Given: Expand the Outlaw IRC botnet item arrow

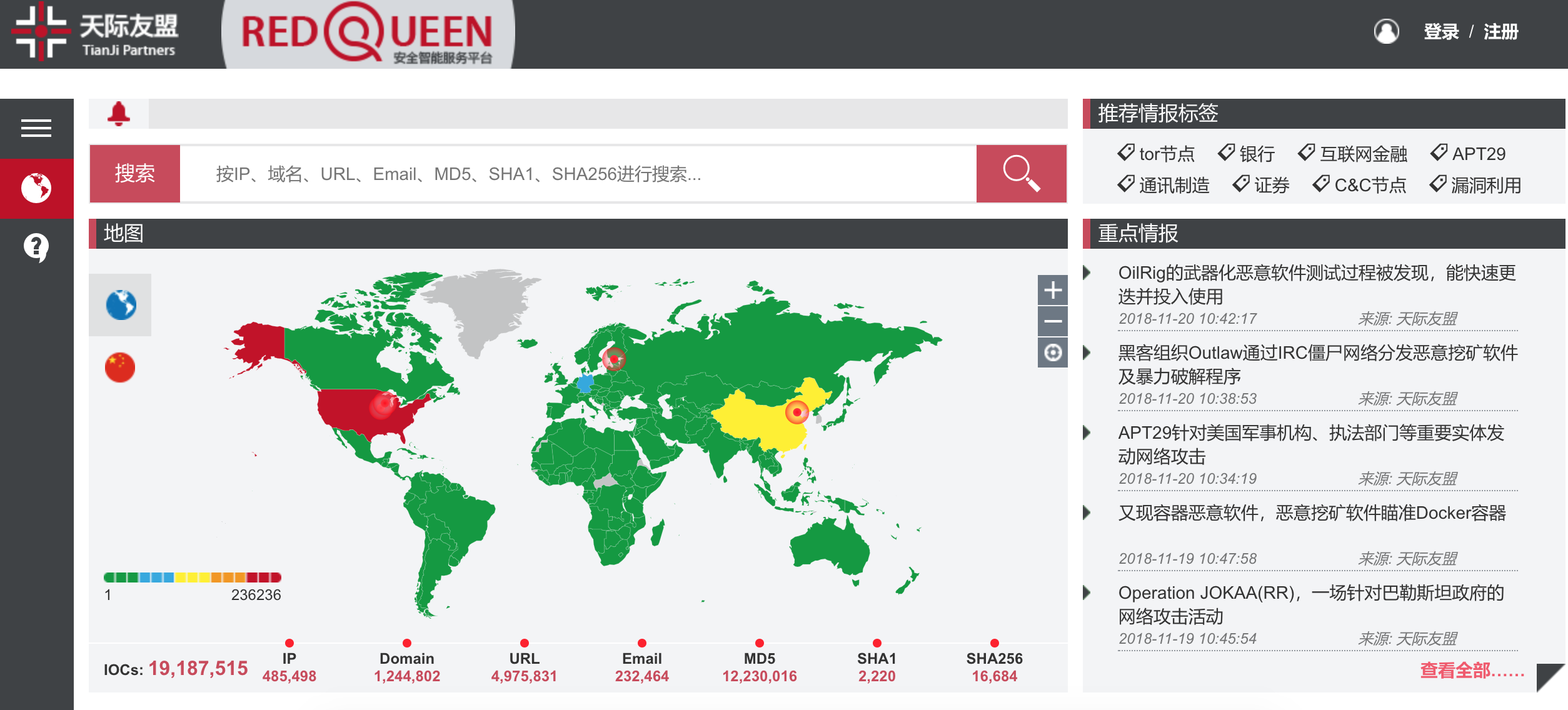Looking at the screenshot, I should click(1087, 352).
